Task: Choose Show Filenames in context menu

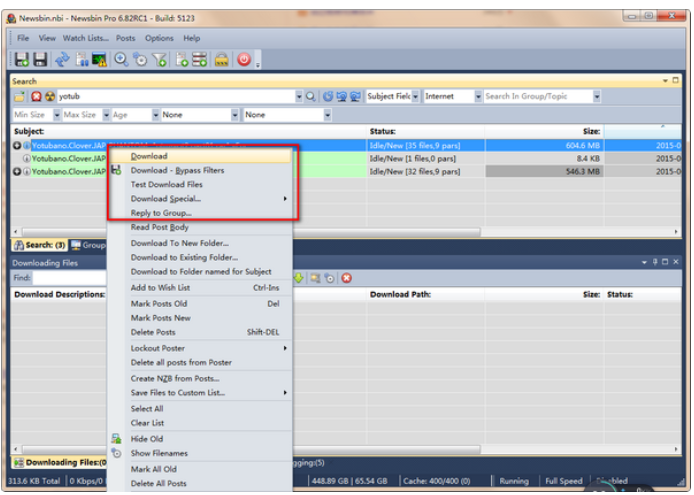Action: tap(200, 453)
